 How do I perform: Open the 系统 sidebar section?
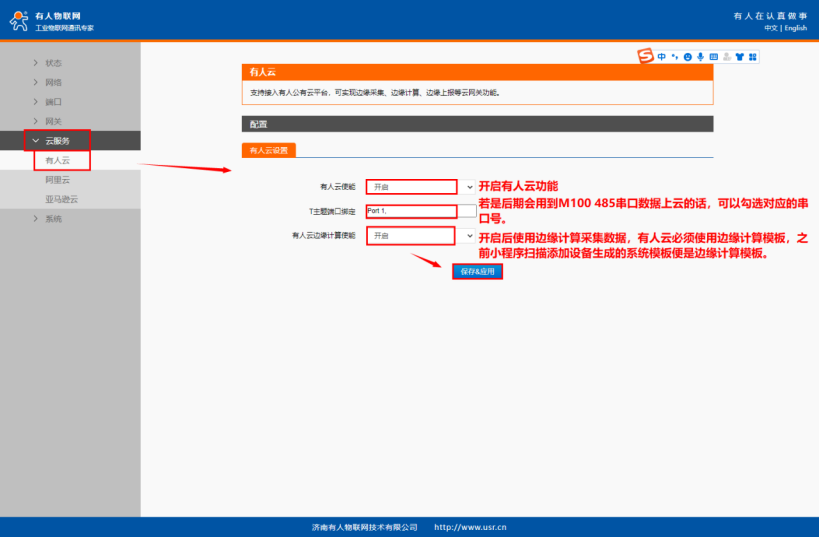[x=53, y=218]
